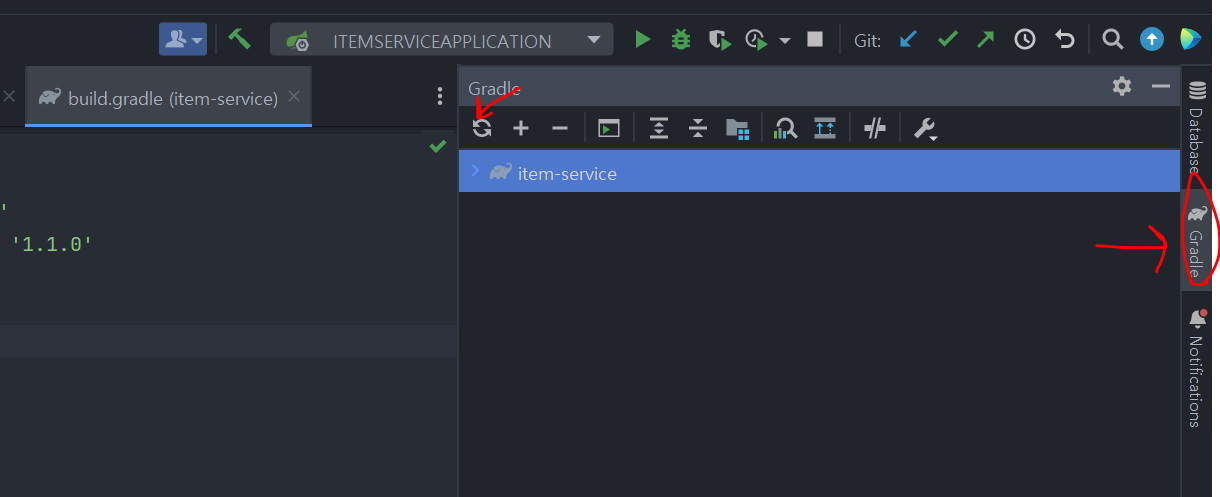
Task: Open Gradle panel options gear
Action: point(1122,86)
